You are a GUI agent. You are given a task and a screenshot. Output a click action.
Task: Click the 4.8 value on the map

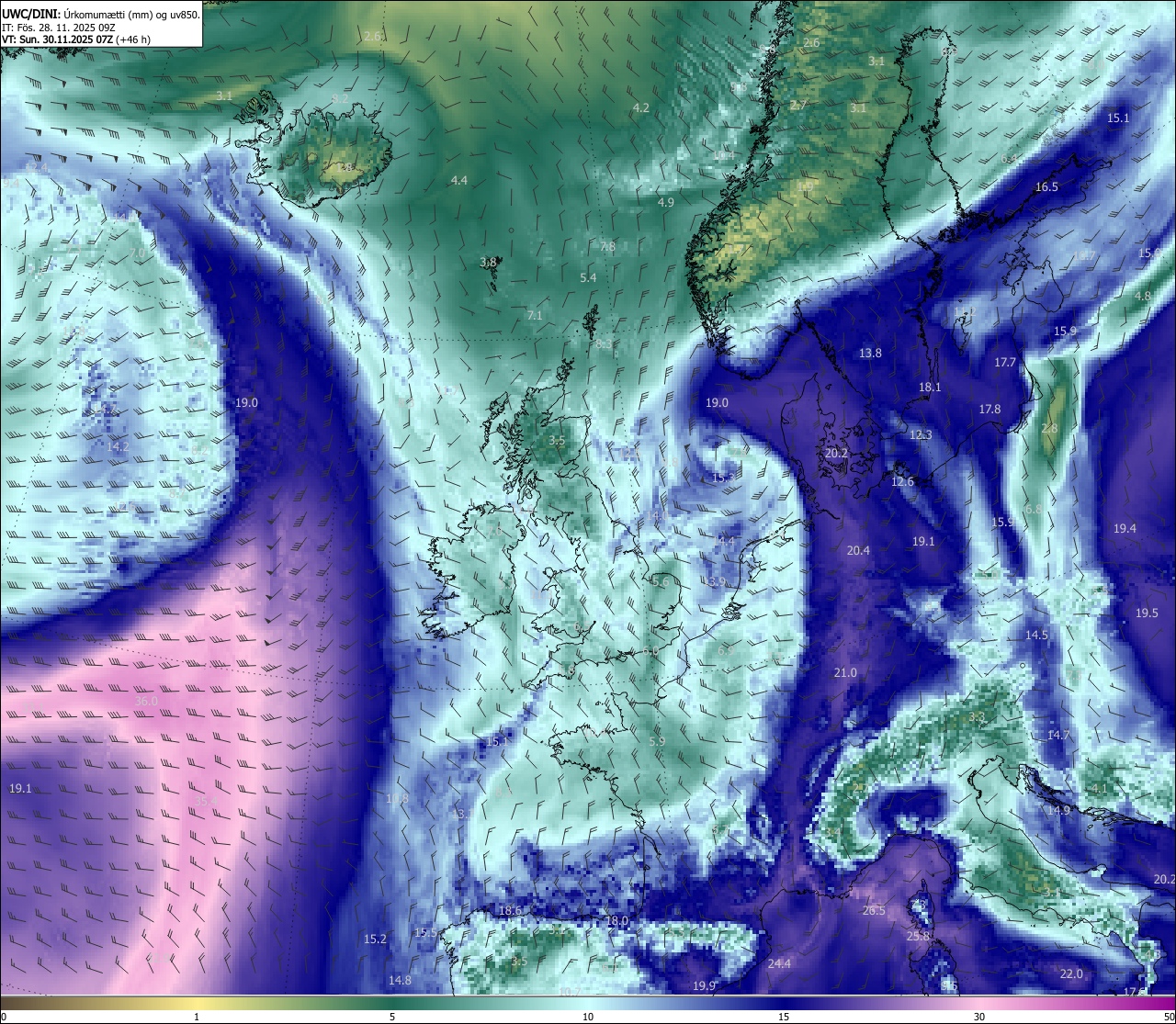(1142, 296)
